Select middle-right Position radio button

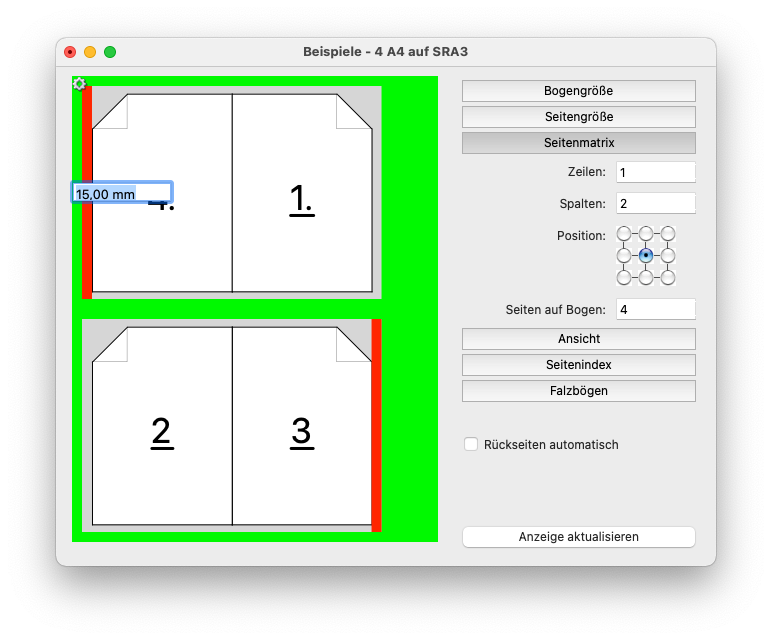[x=668, y=256]
